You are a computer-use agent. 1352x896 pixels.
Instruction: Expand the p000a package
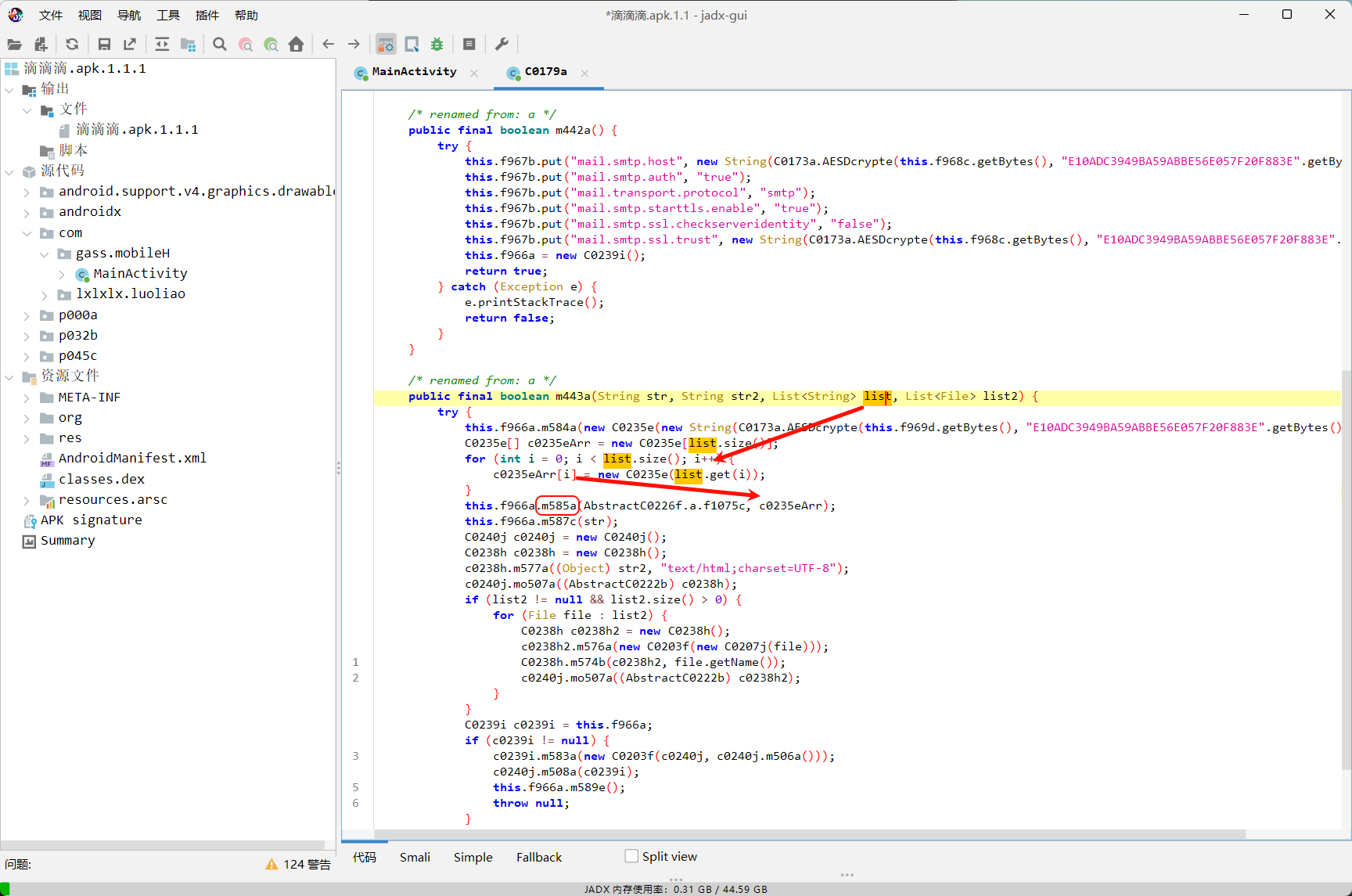27,316
